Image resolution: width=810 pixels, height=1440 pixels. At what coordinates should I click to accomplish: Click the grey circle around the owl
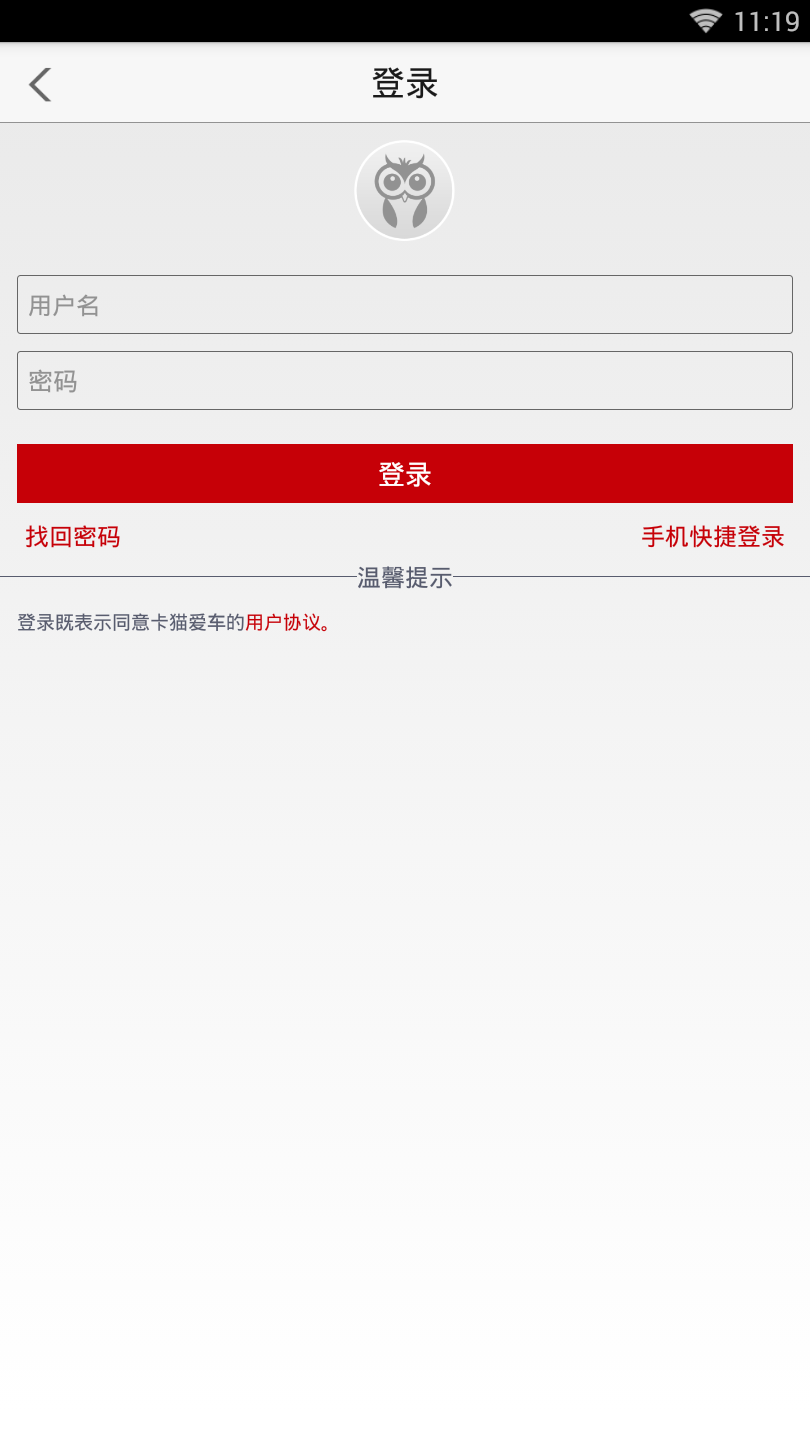[404, 190]
